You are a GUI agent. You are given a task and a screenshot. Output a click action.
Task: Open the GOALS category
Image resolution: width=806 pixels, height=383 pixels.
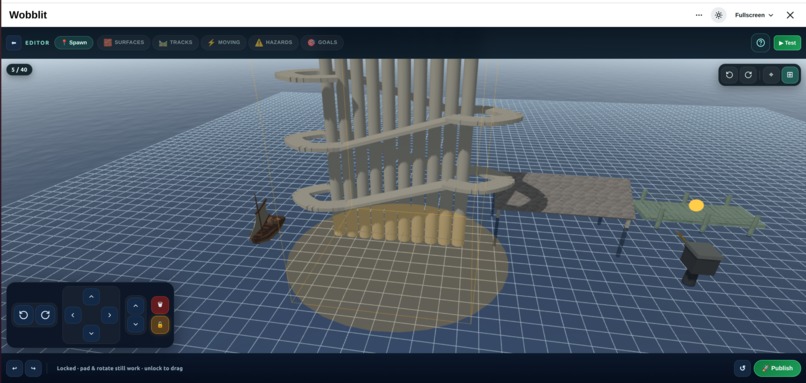point(322,43)
